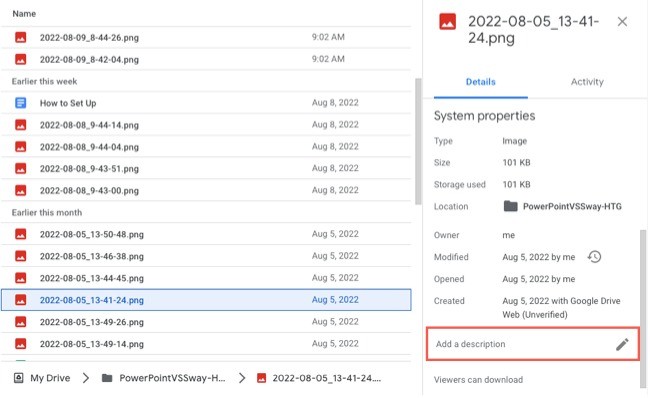
Task: Click the Earlier this month group heading
Action: point(47,213)
